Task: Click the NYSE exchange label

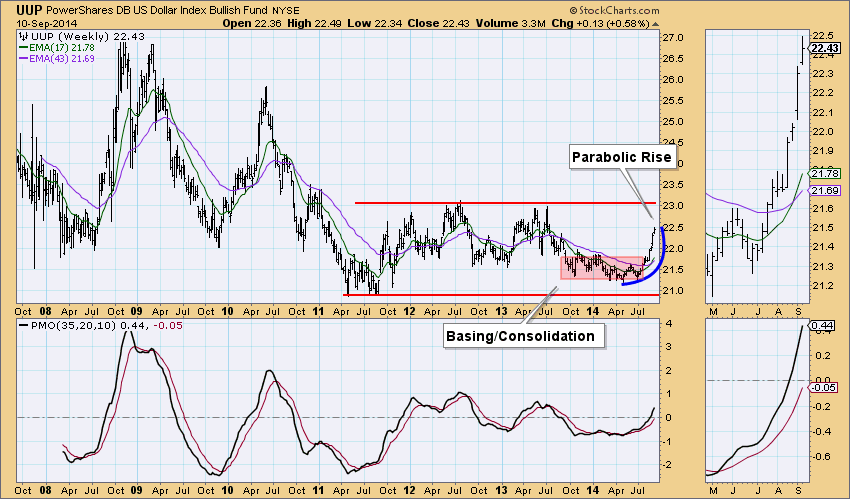Action: [x=286, y=11]
